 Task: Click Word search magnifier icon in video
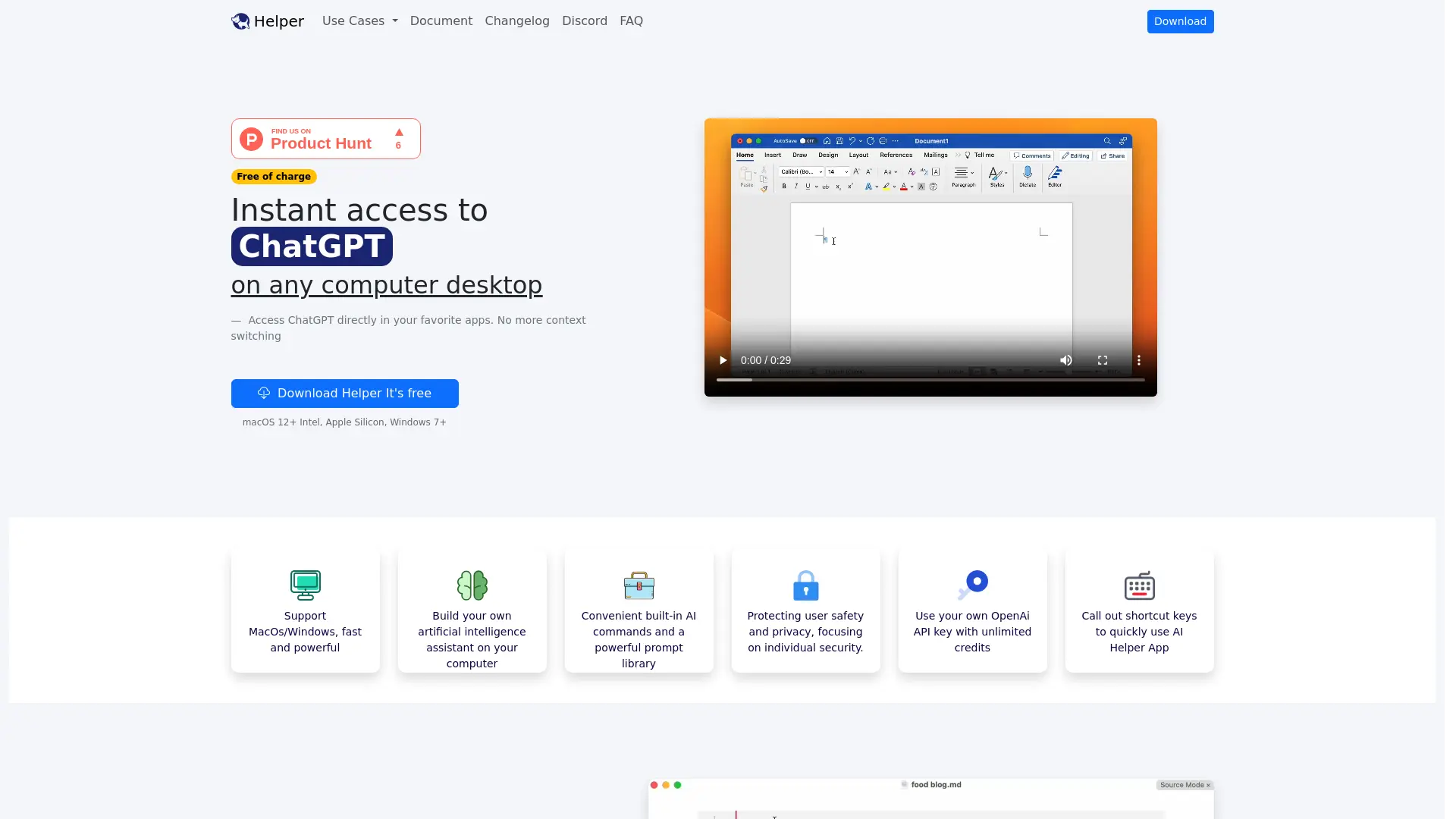tap(1107, 141)
